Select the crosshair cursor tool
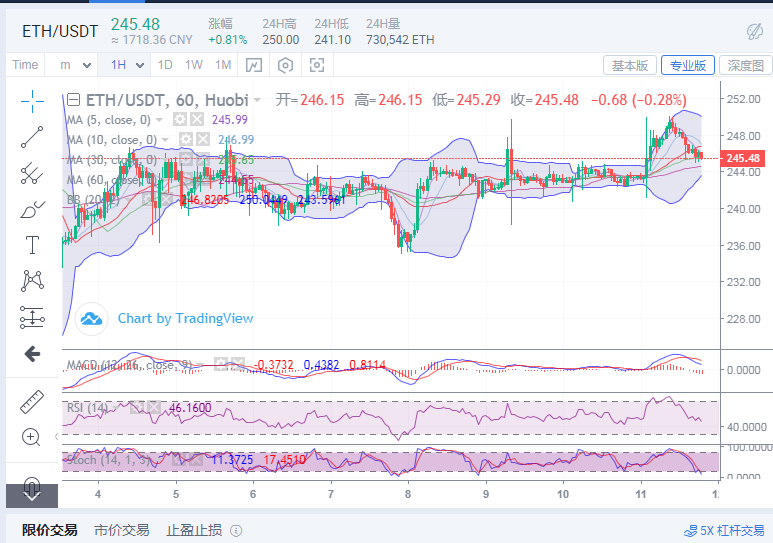The image size is (773, 543). pos(32,100)
